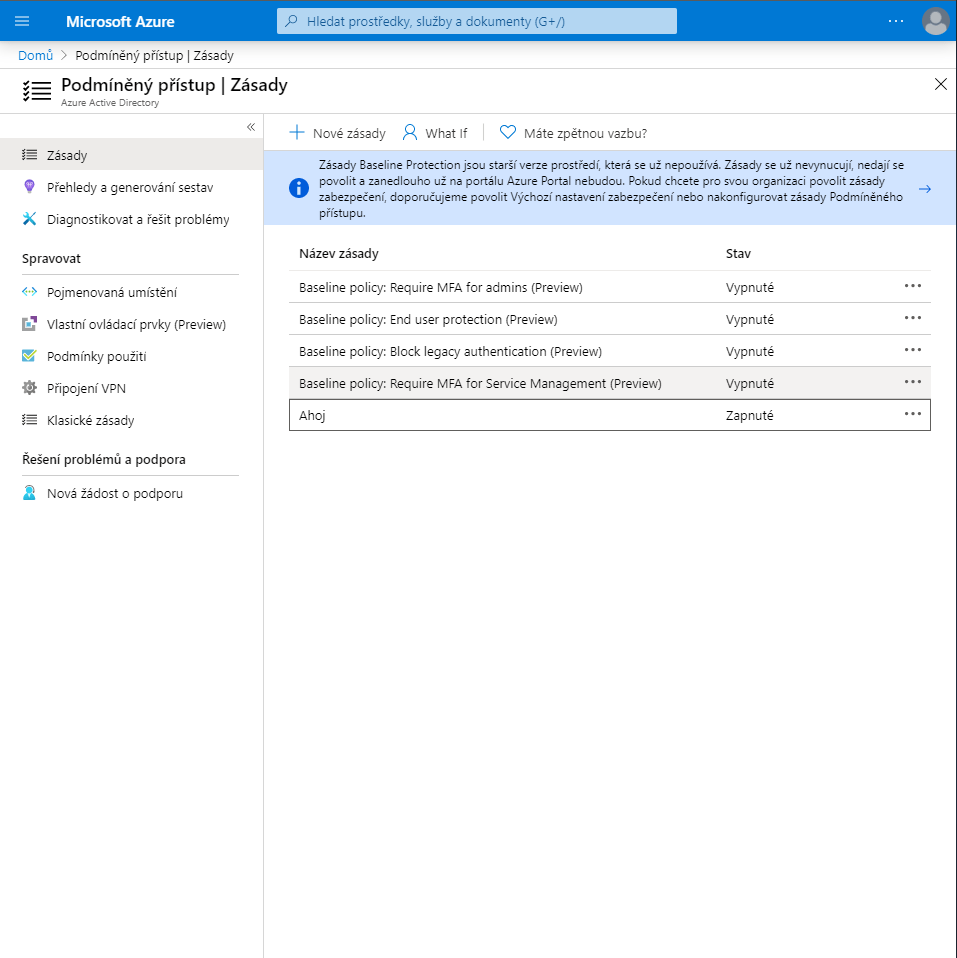The height and width of the screenshot is (958, 957).
Task: Click the Podmínky použití checkmark icon
Action: pos(29,356)
